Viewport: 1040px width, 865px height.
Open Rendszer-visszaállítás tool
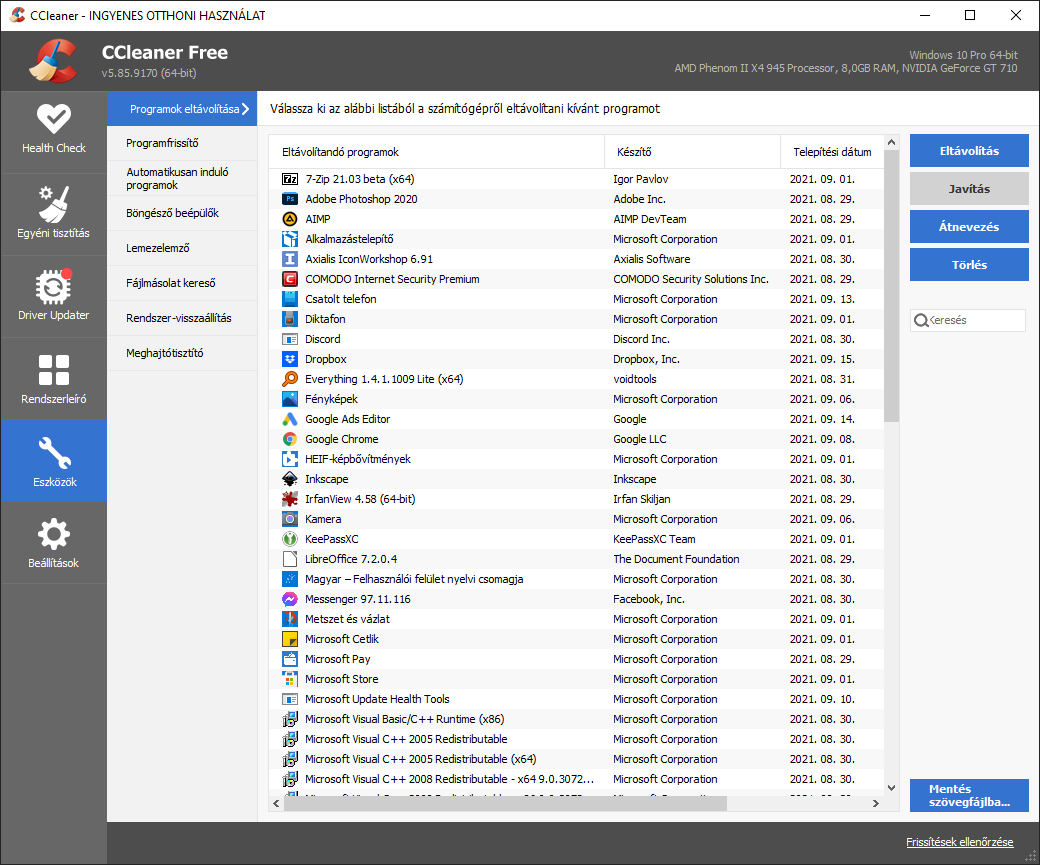pos(182,318)
